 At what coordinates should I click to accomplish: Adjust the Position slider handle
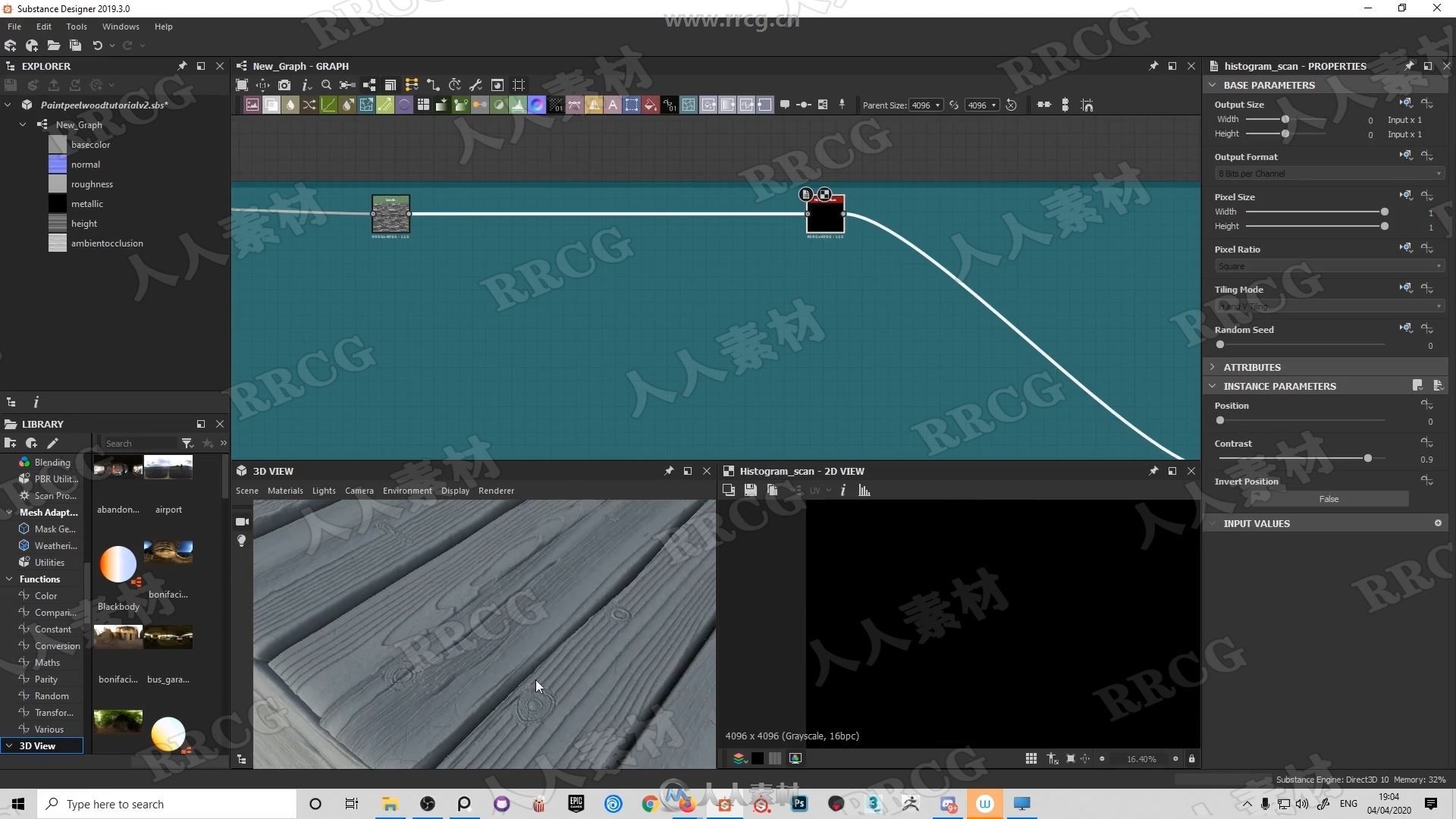pyautogui.click(x=1220, y=421)
